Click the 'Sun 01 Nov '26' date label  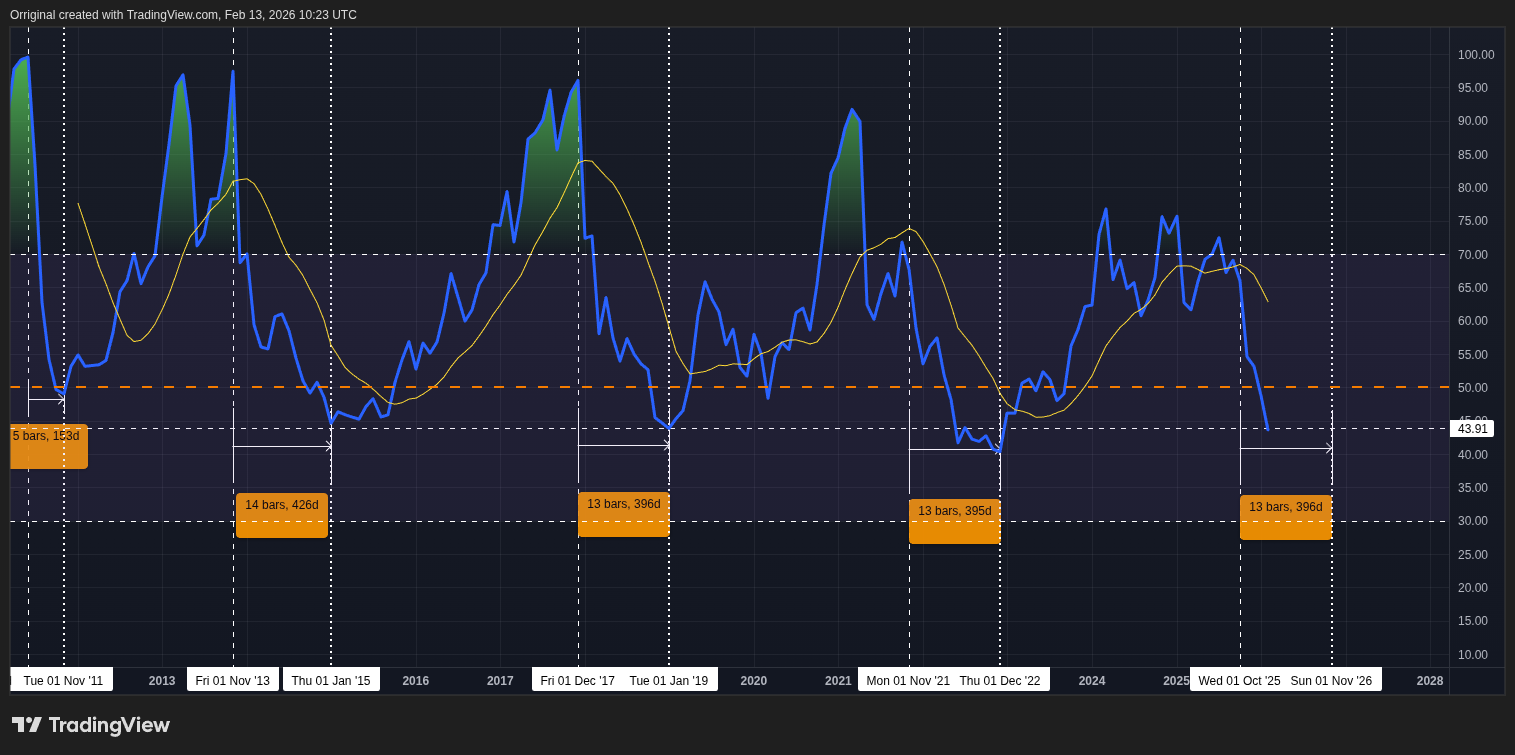[1331, 680]
